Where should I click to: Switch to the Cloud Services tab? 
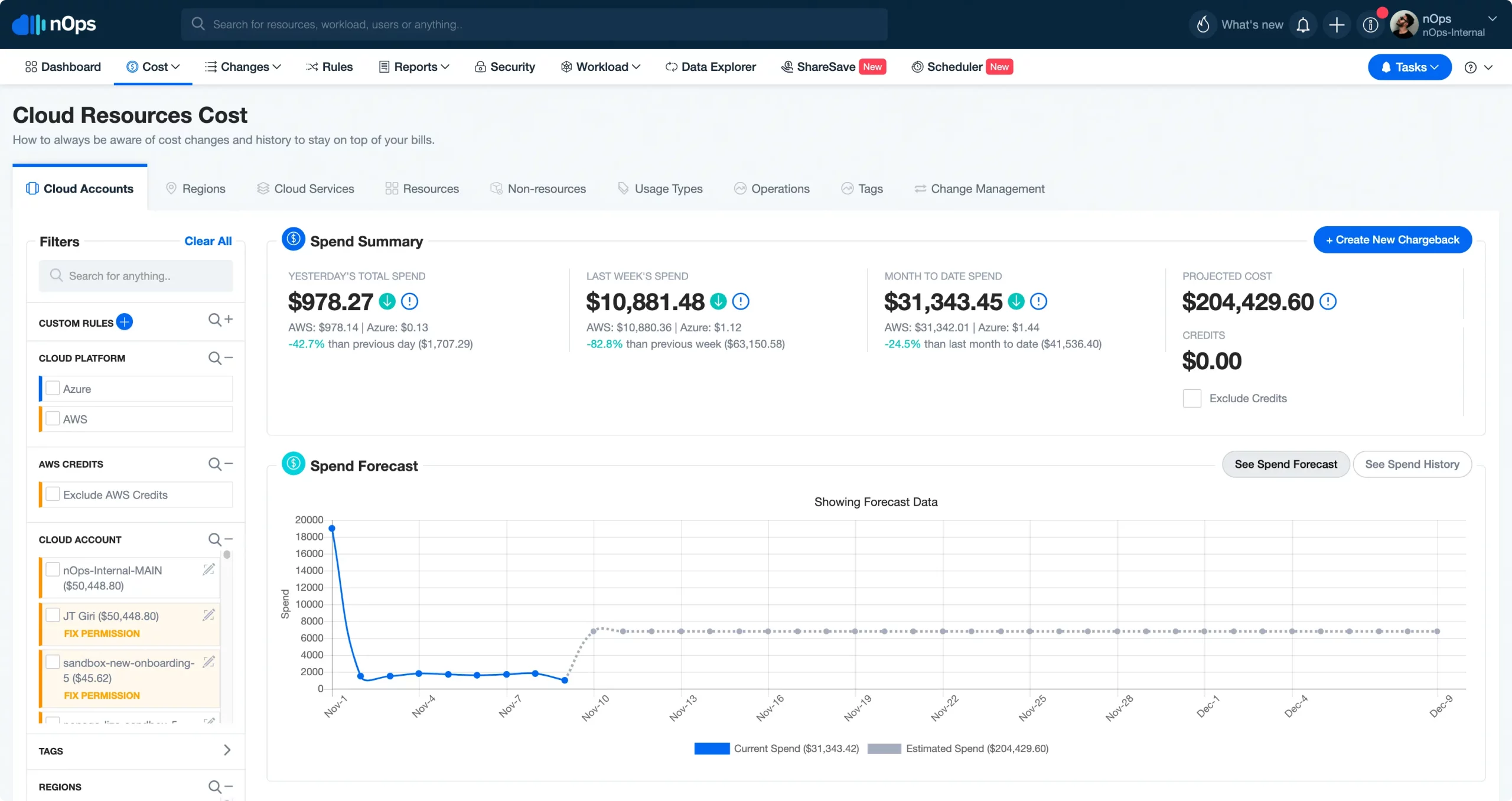(305, 188)
